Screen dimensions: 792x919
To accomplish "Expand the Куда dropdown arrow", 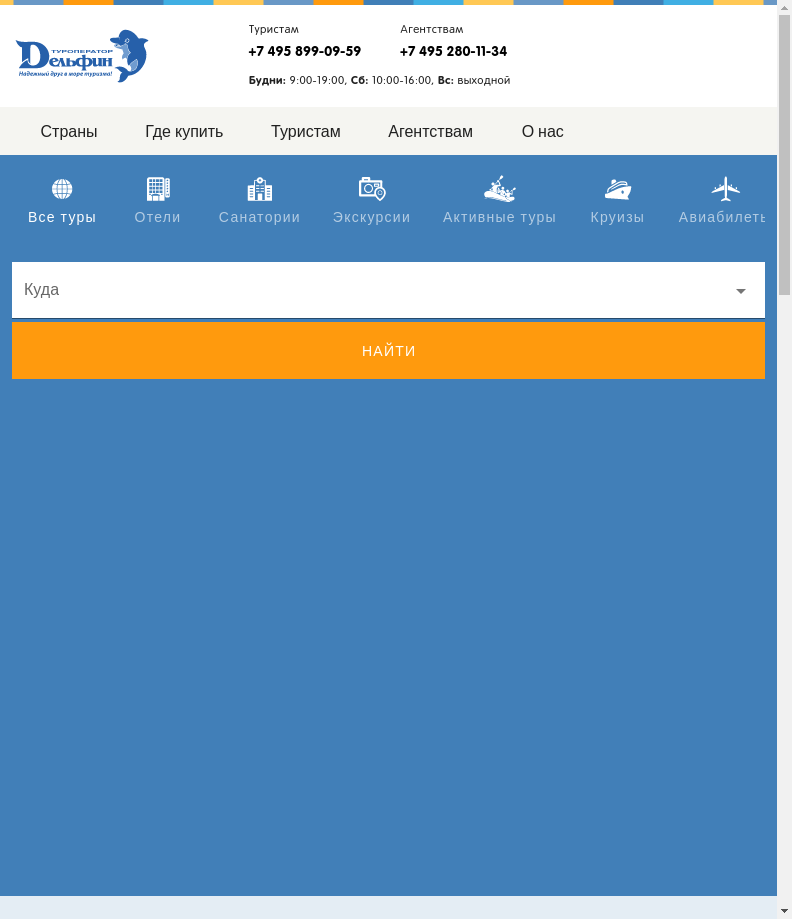I will pyautogui.click(x=741, y=291).
